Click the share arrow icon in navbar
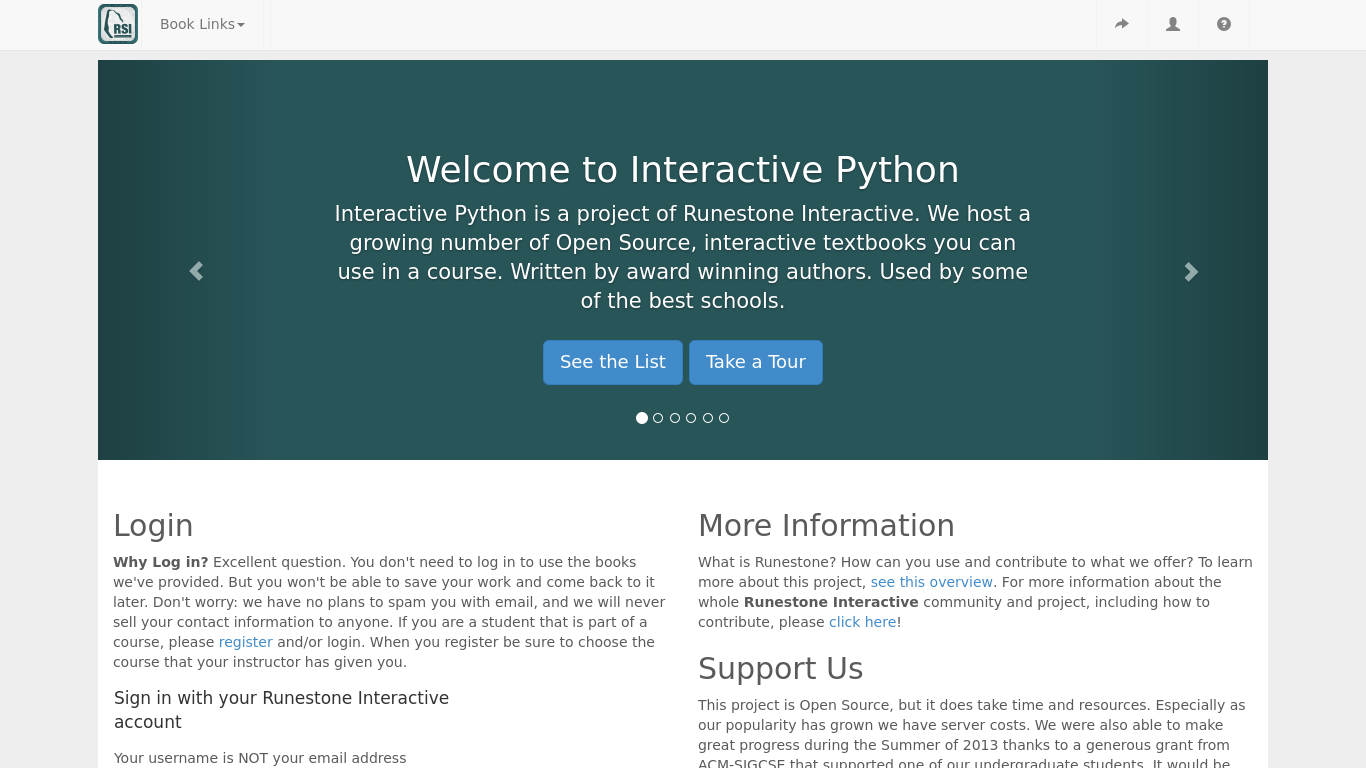This screenshot has height=768, width=1366. coord(1122,24)
